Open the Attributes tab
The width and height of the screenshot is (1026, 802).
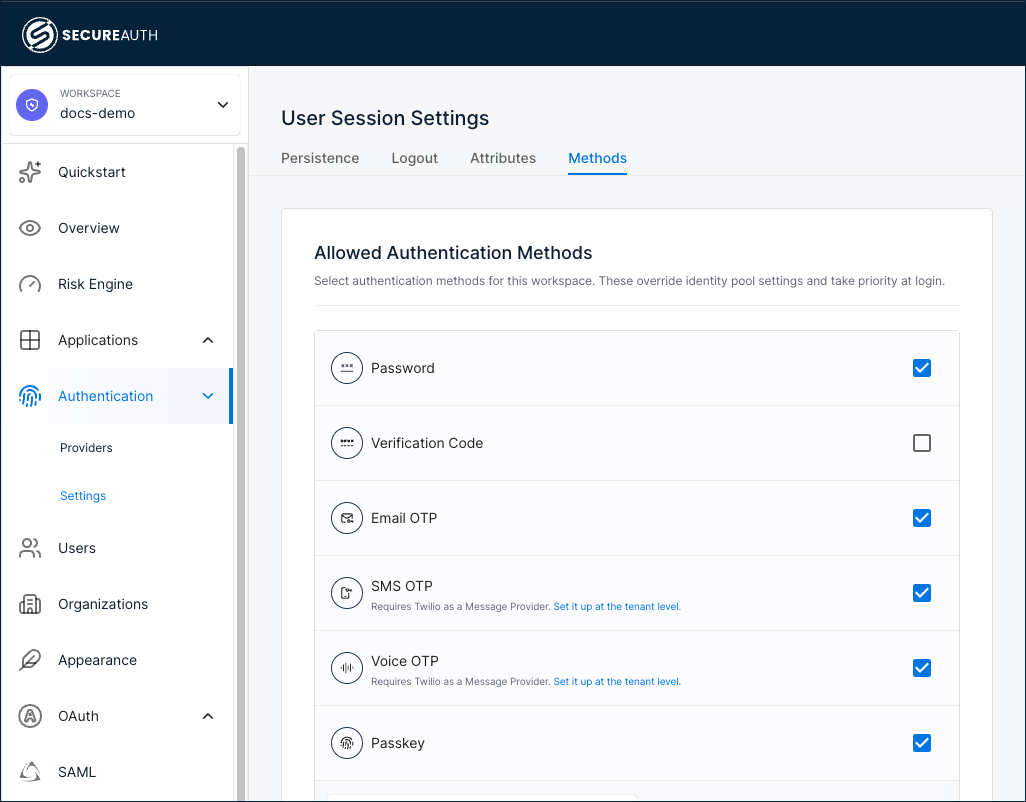tap(503, 158)
